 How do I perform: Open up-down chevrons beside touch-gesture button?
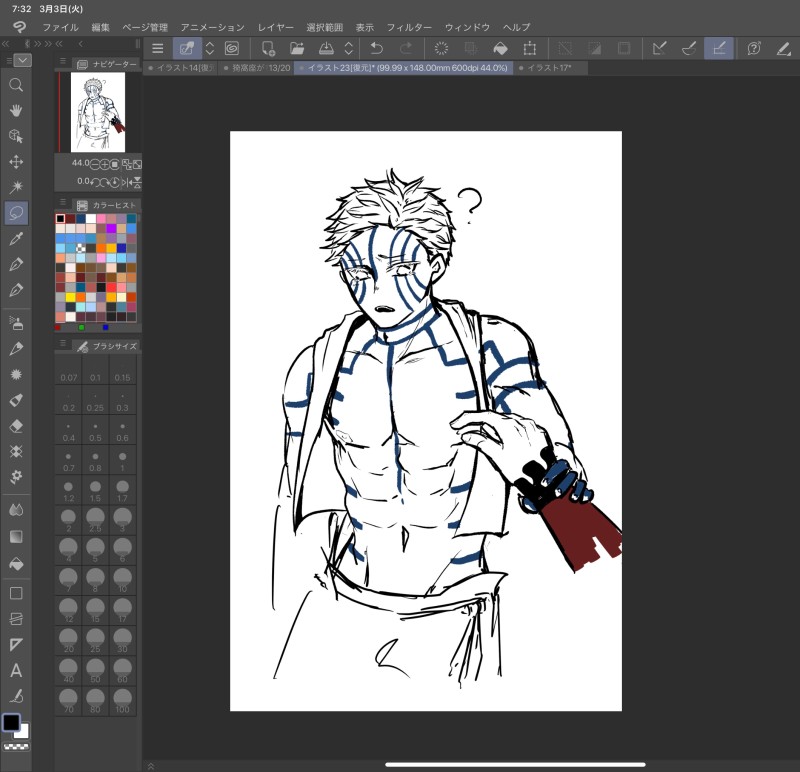(x=210, y=48)
